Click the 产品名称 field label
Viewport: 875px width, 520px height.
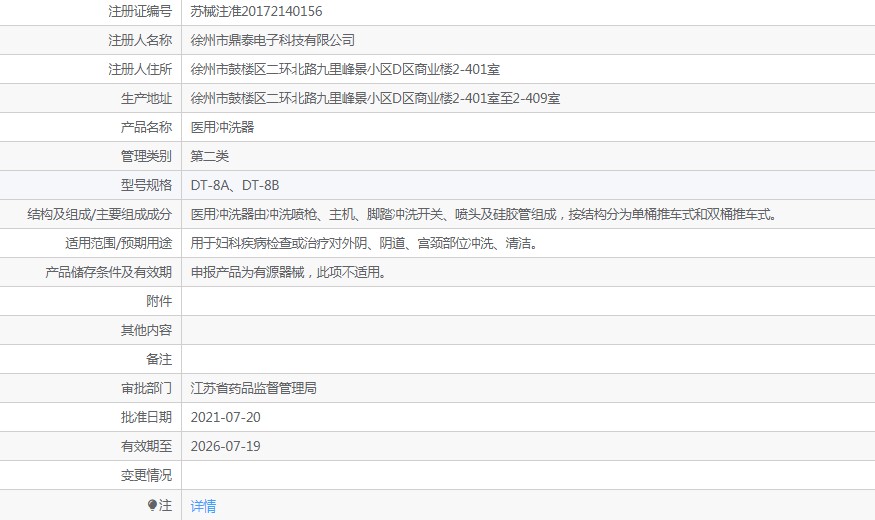click(146, 127)
